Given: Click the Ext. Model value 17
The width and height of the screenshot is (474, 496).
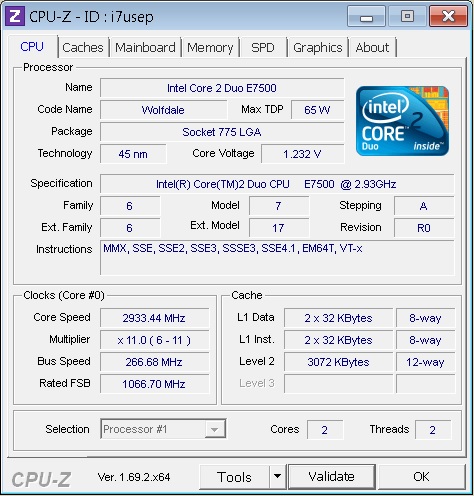Looking at the screenshot, I should (x=279, y=228).
